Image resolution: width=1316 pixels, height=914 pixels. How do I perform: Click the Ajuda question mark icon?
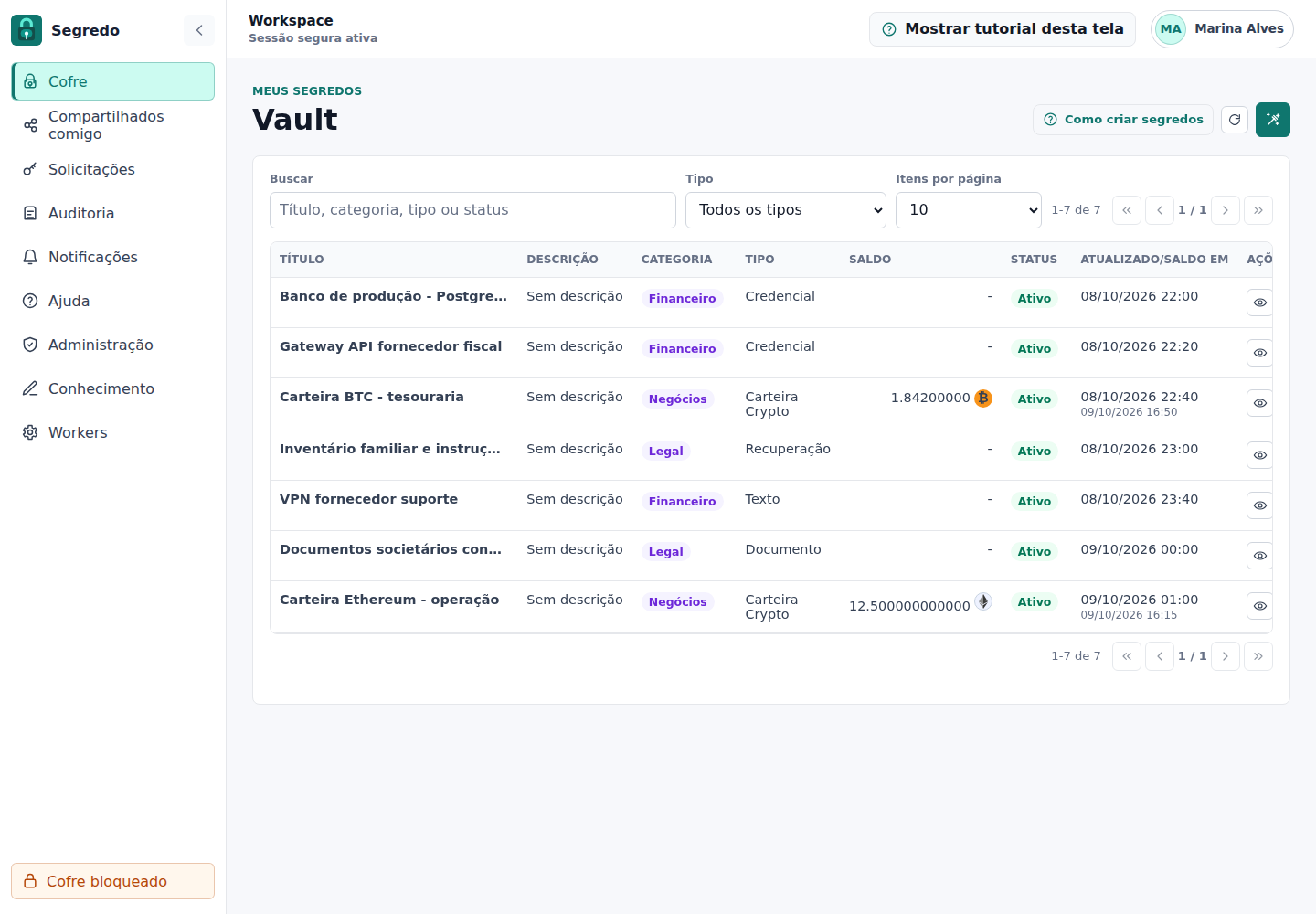click(x=30, y=301)
